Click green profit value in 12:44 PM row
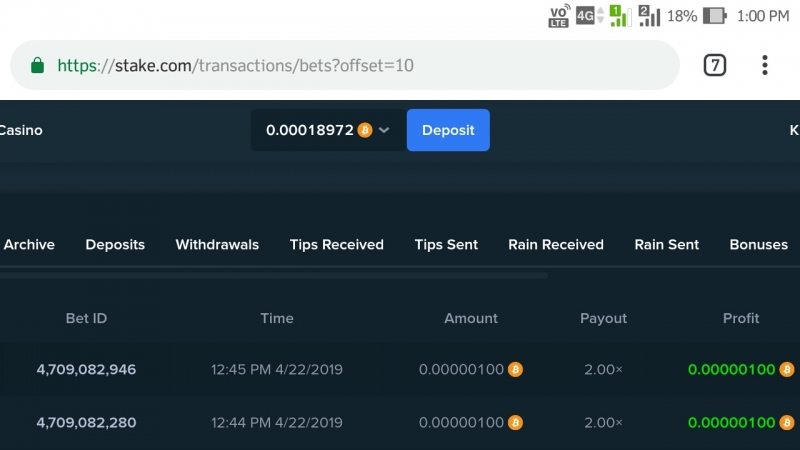Viewport: 800px width, 450px height. [732, 422]
